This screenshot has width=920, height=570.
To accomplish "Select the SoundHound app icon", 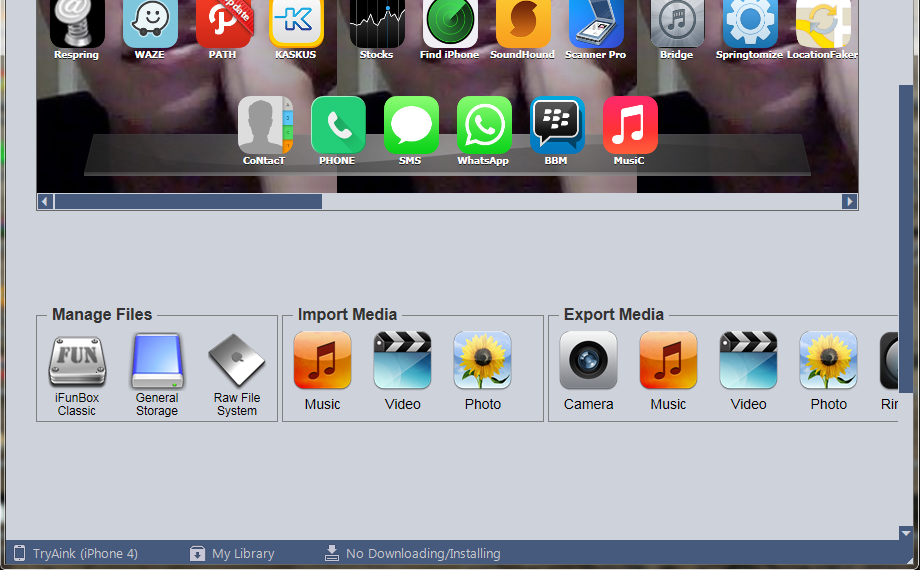I will click(523, 23).
